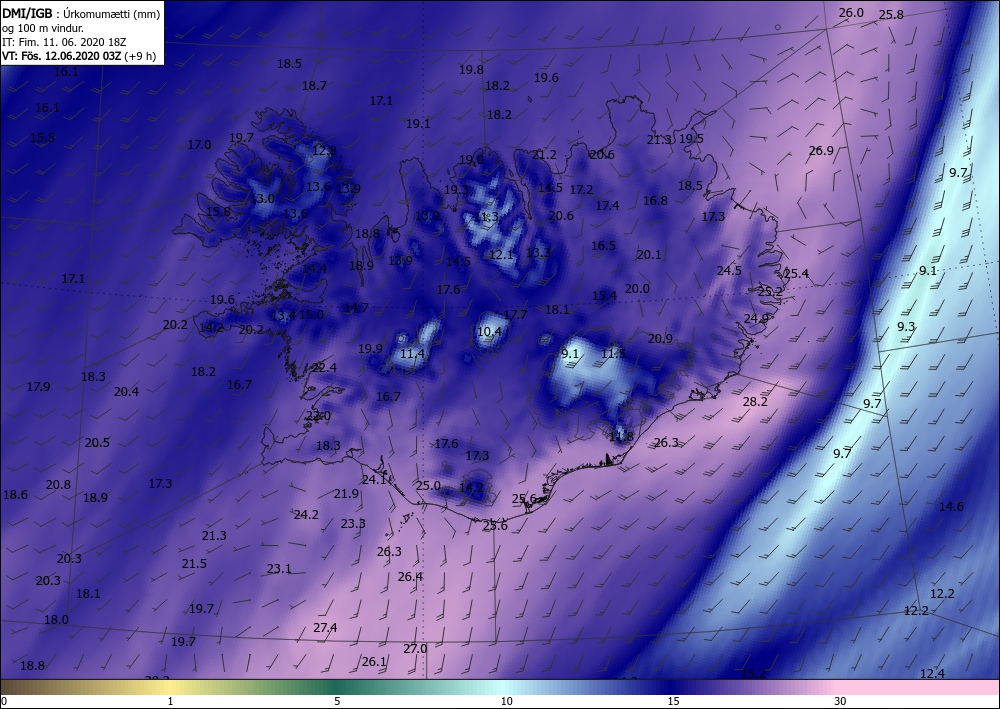The height and width of the screenshot is (709, 1000).
Task: Click the map value 17.4
Action: [x=607, y=206]
